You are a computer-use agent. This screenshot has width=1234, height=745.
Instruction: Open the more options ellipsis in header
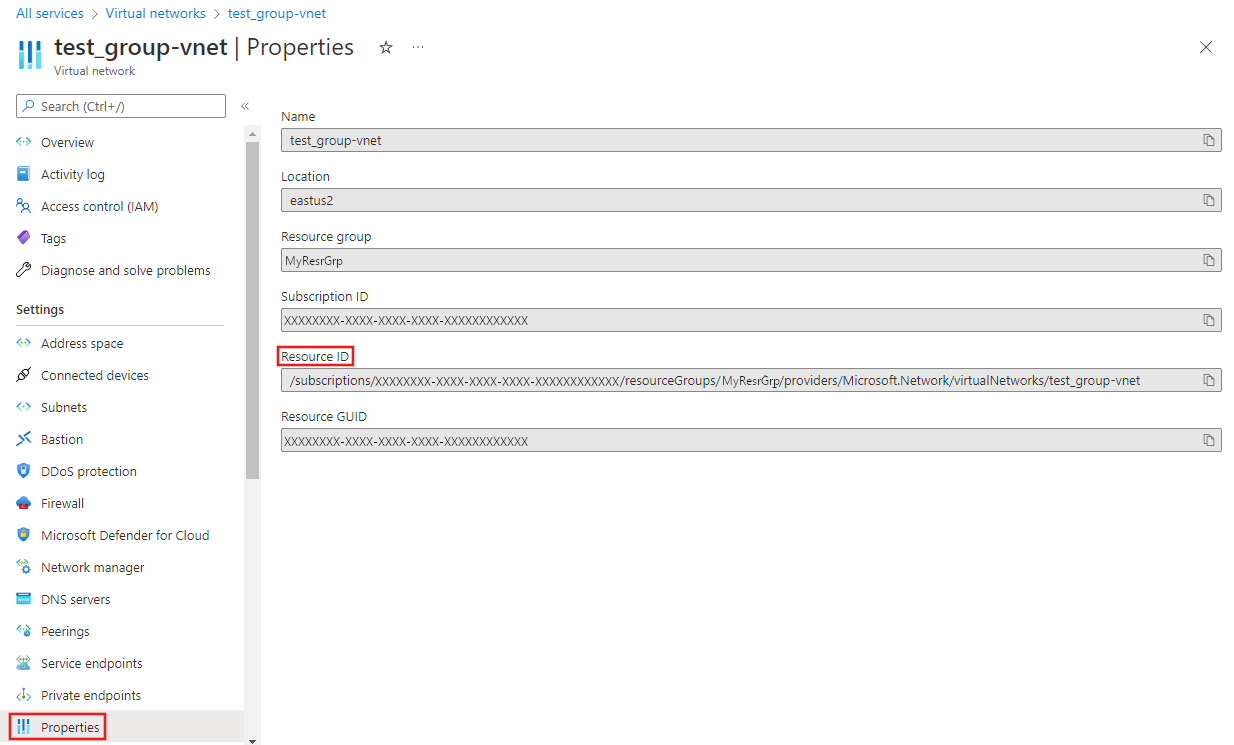418,47
